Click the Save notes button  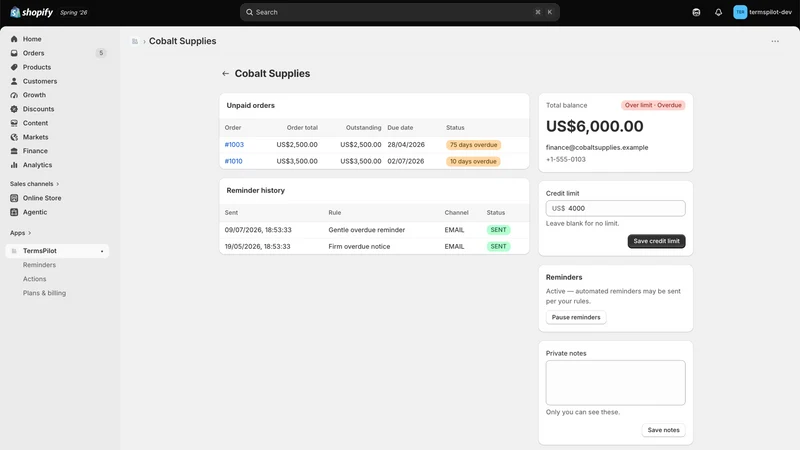pos(663,430)
